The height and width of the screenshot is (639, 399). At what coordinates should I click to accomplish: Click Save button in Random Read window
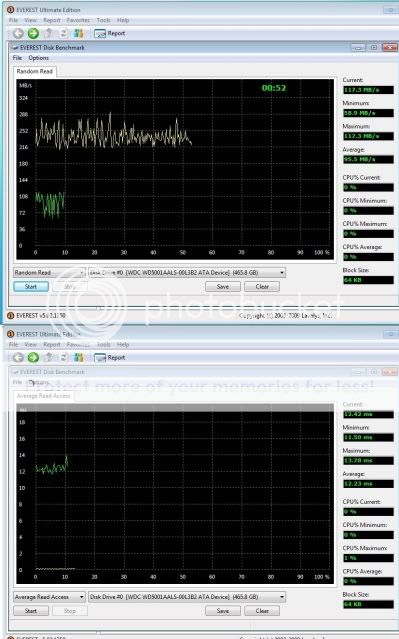223,286
